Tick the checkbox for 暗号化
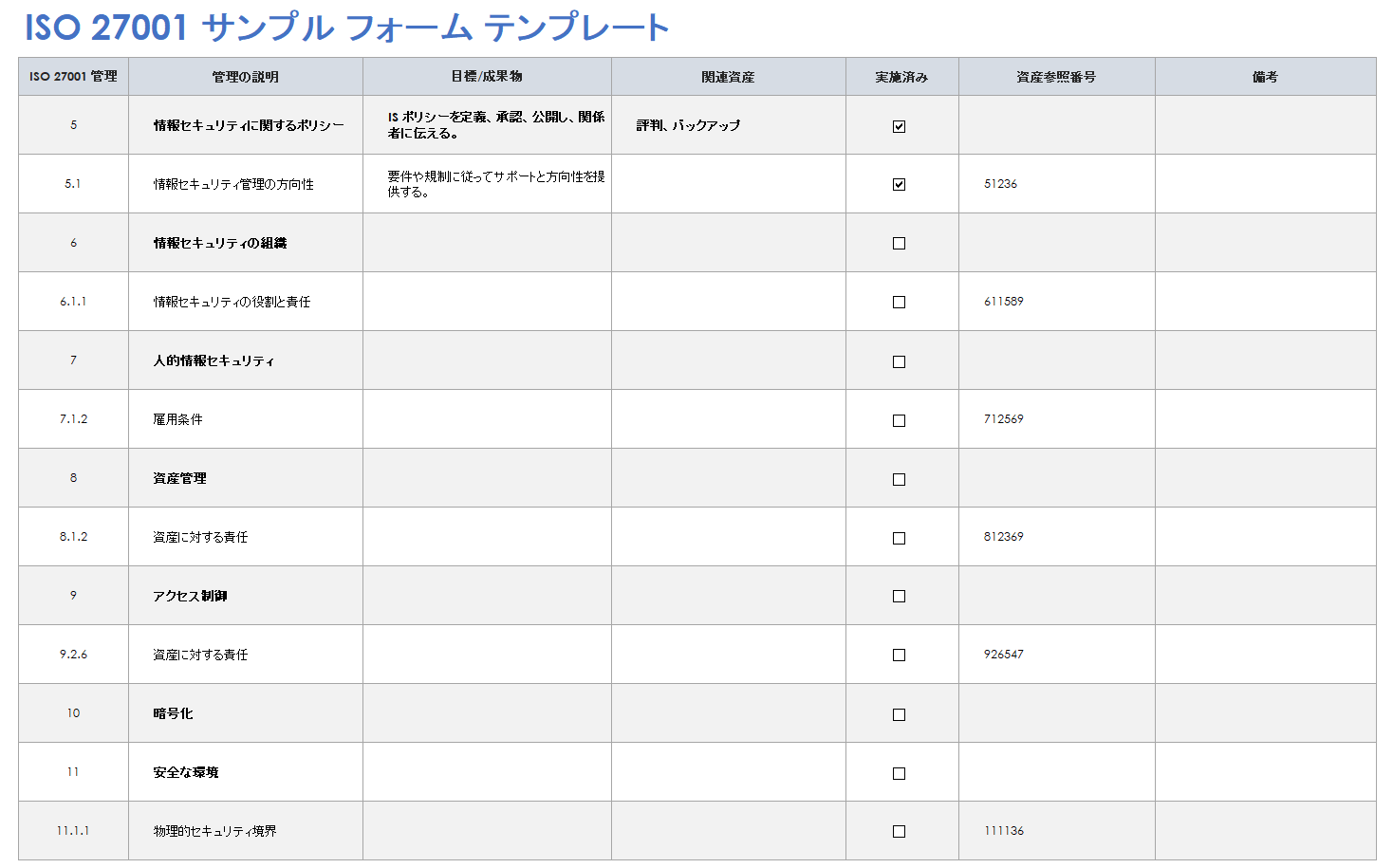 pyautogui.click(x=899, y=714)
